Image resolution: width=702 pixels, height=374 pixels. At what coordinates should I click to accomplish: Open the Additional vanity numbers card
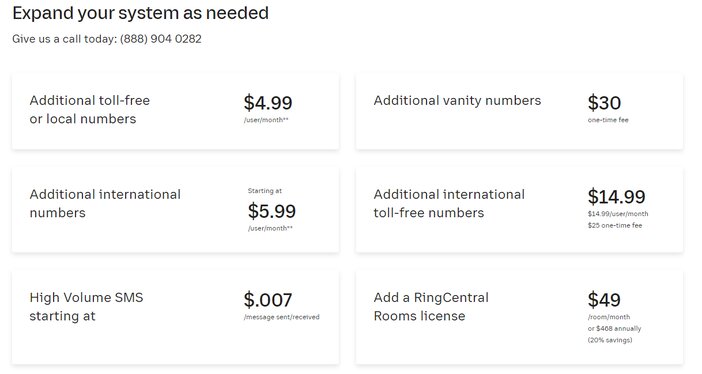[x=519, y=112]
